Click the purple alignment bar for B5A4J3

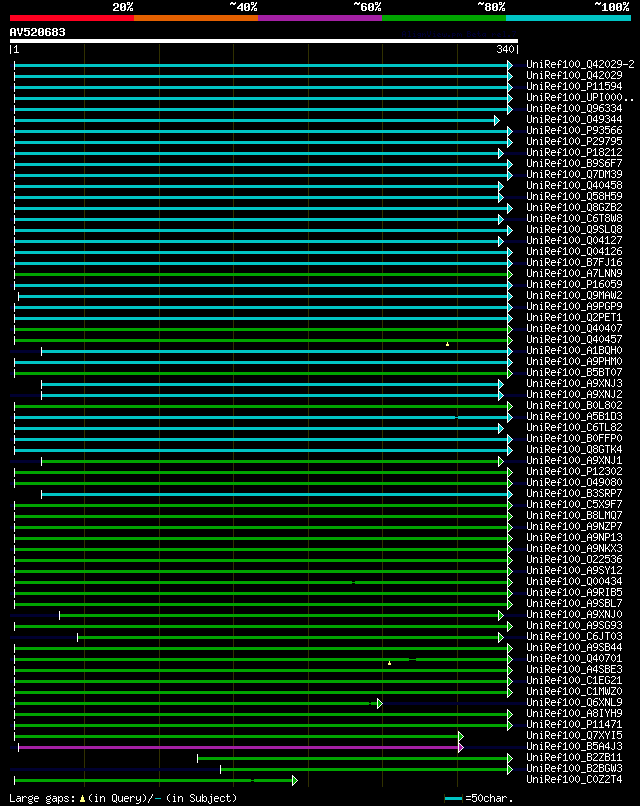(x=238, y=747)
